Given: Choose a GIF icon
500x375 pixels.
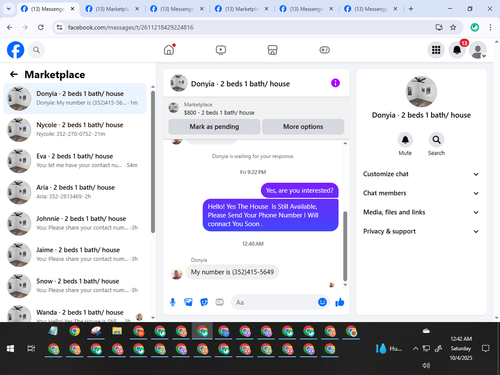Looking at the screenshot, I should coord(219,302).
